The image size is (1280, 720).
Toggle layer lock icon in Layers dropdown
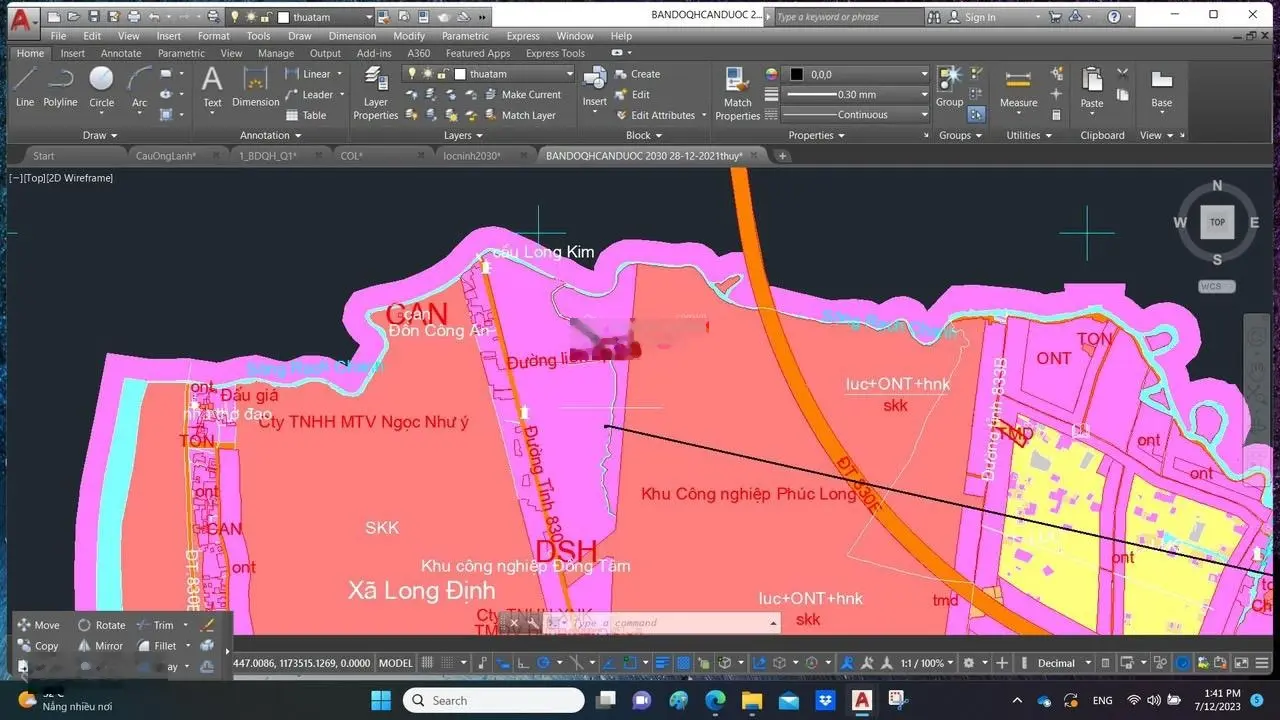[444, 74]
